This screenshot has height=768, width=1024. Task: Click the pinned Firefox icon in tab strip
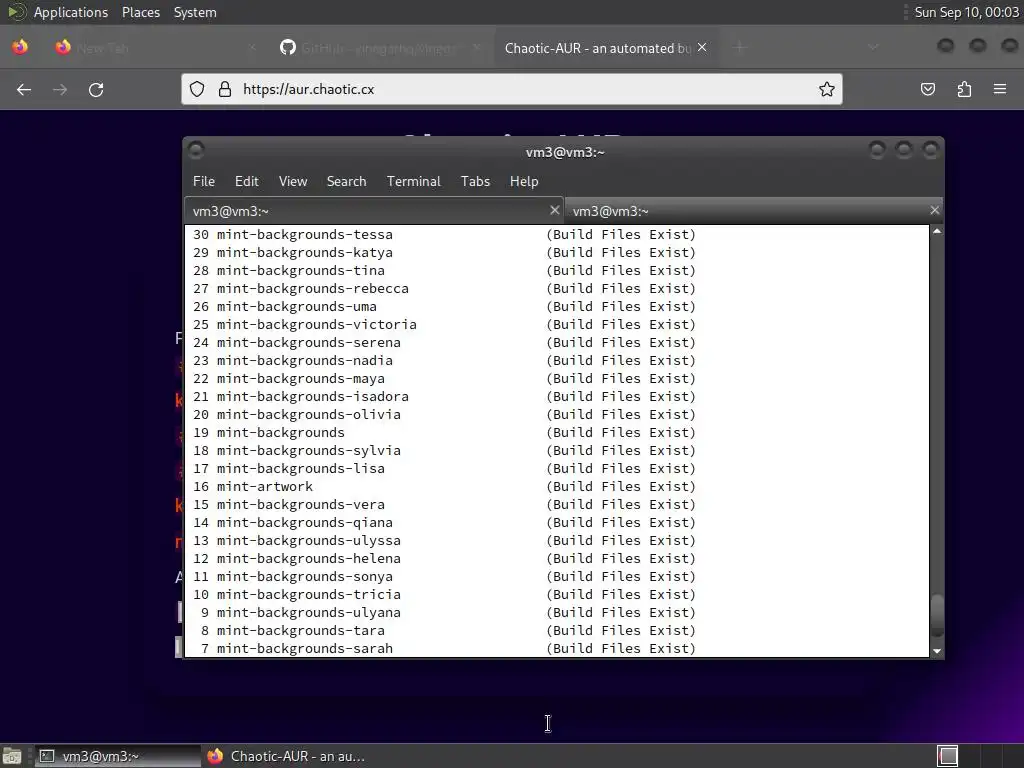(x=20, y=47)
